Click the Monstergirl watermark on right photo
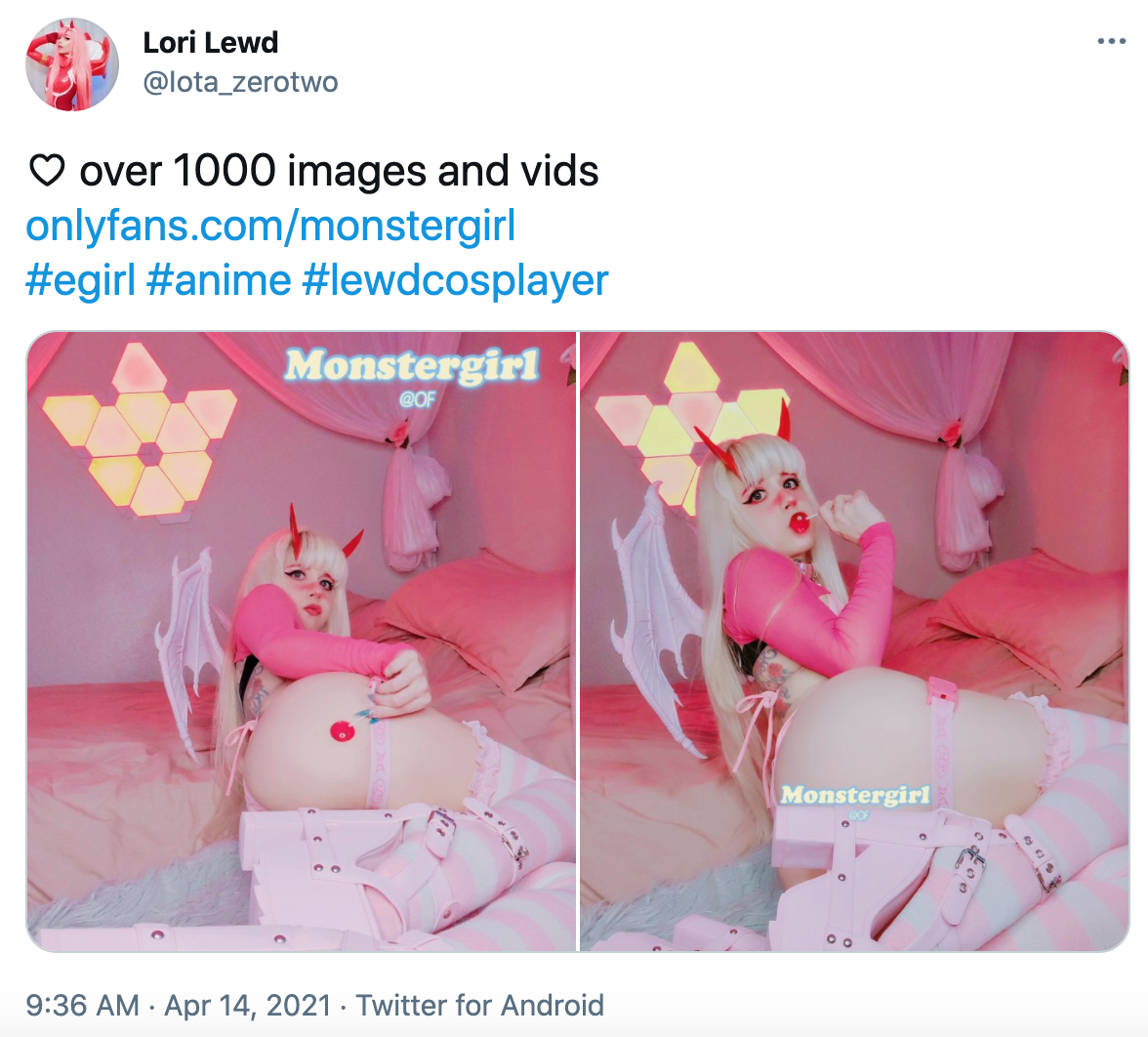Screen dimensions: 1148x1037 pos(855,795)
